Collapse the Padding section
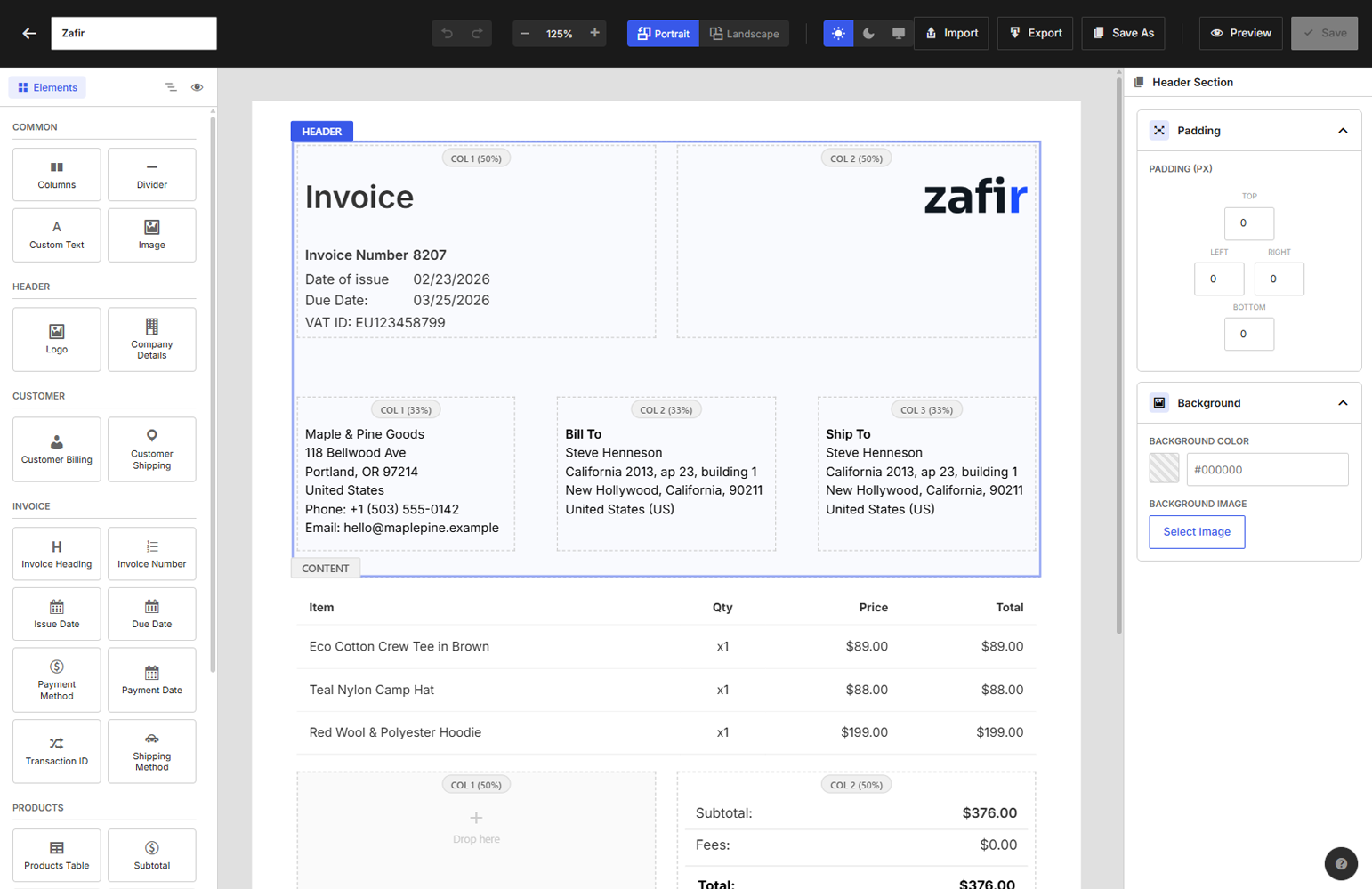The height and width of the screenshot is (889, 1372). (1343, 131)
